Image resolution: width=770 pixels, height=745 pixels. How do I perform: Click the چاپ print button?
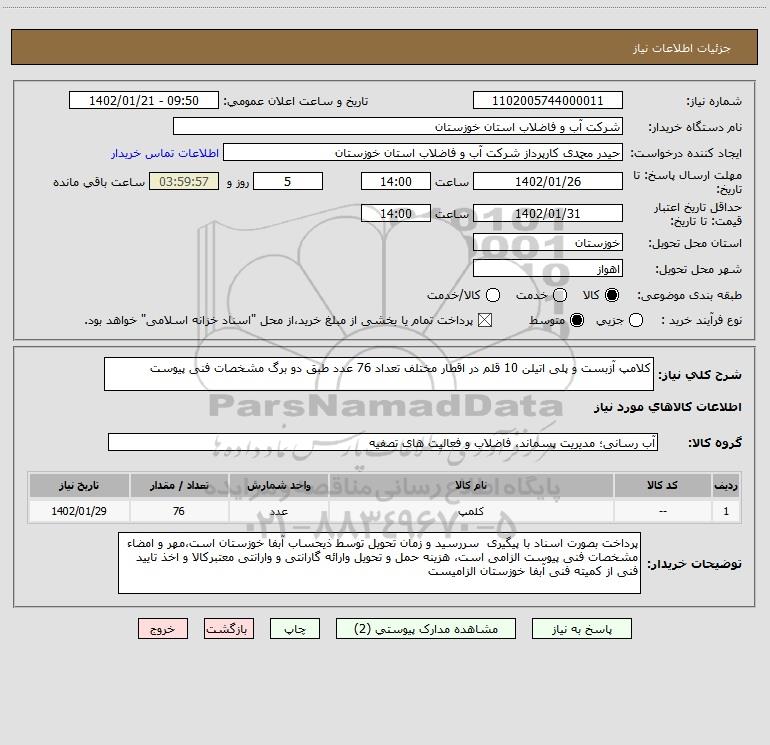(x=295, y=629)
